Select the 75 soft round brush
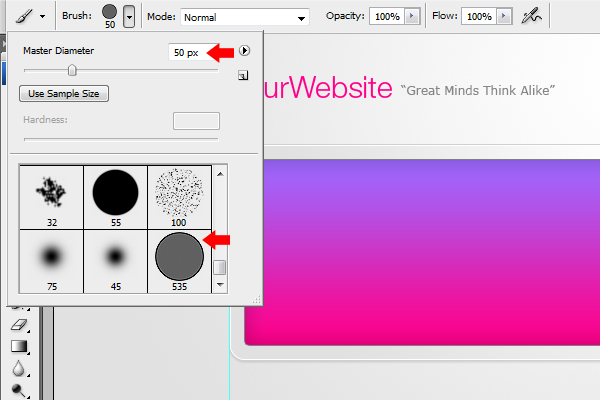Image resolution: width=600 pixels, height=400 pixels. pos(51,261)
